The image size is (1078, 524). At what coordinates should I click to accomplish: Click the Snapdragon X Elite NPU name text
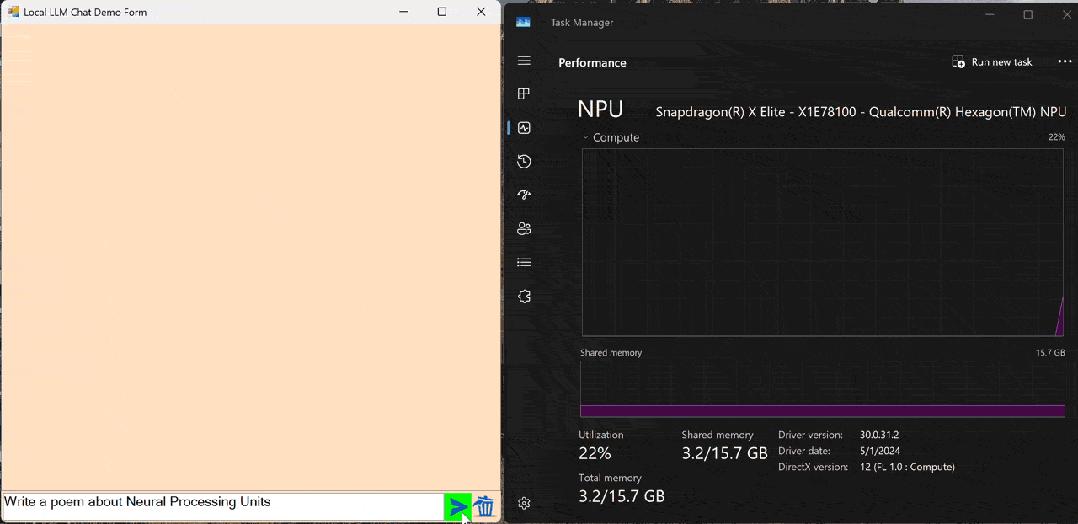click(861, 111)
